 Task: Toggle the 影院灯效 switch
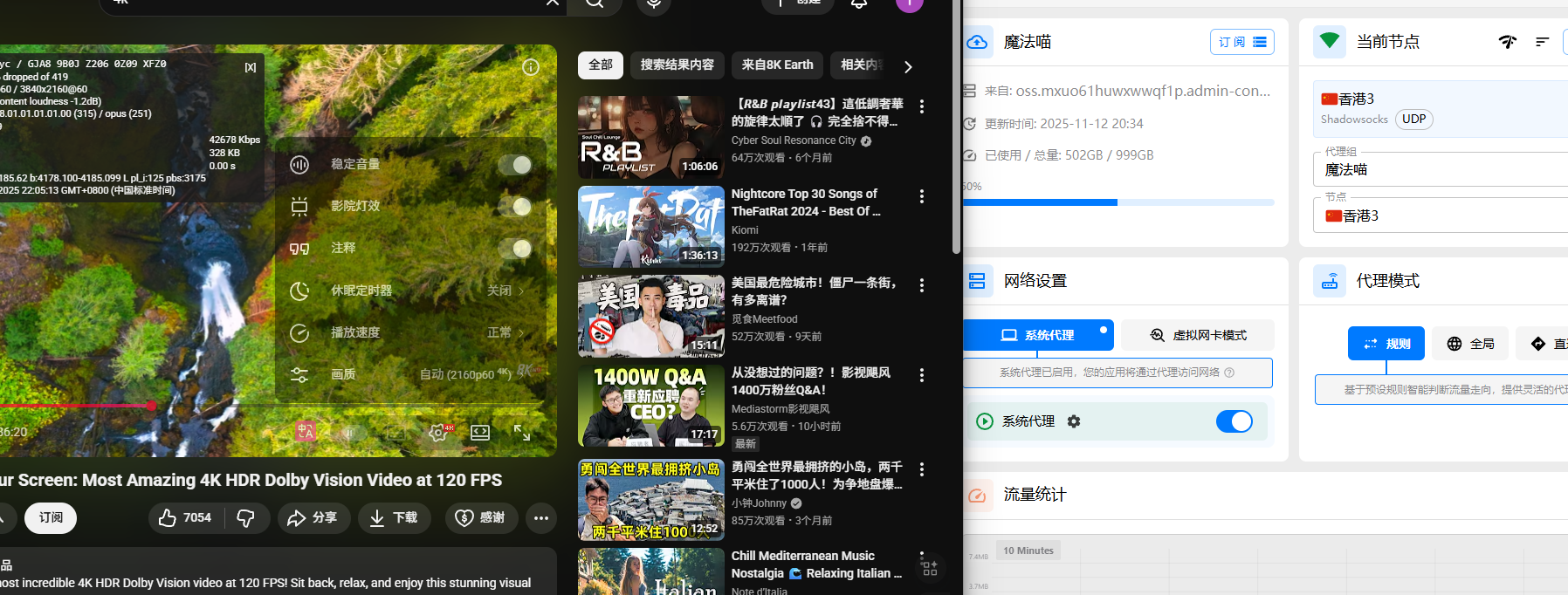tap(514, 207)
